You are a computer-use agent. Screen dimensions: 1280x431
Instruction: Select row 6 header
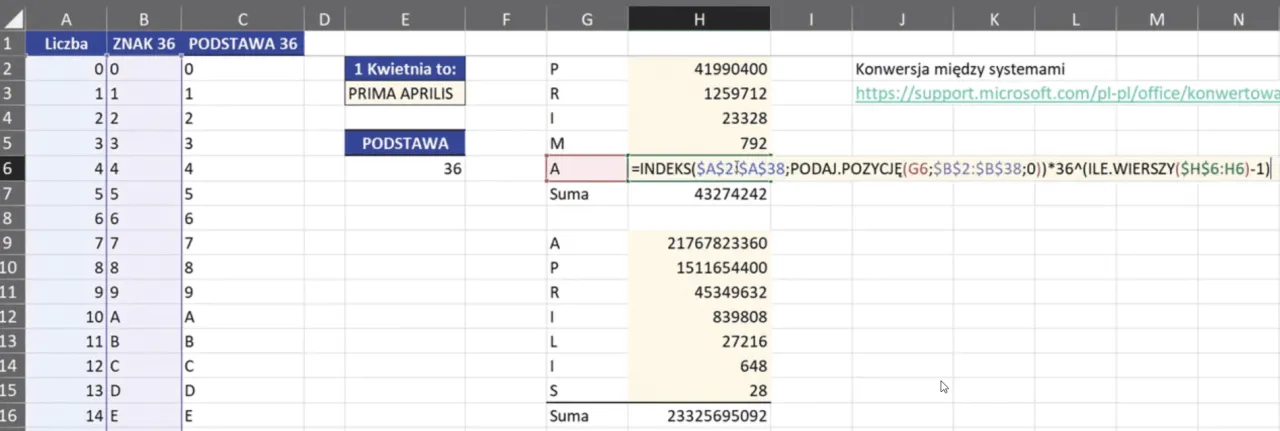coord(12,169)
